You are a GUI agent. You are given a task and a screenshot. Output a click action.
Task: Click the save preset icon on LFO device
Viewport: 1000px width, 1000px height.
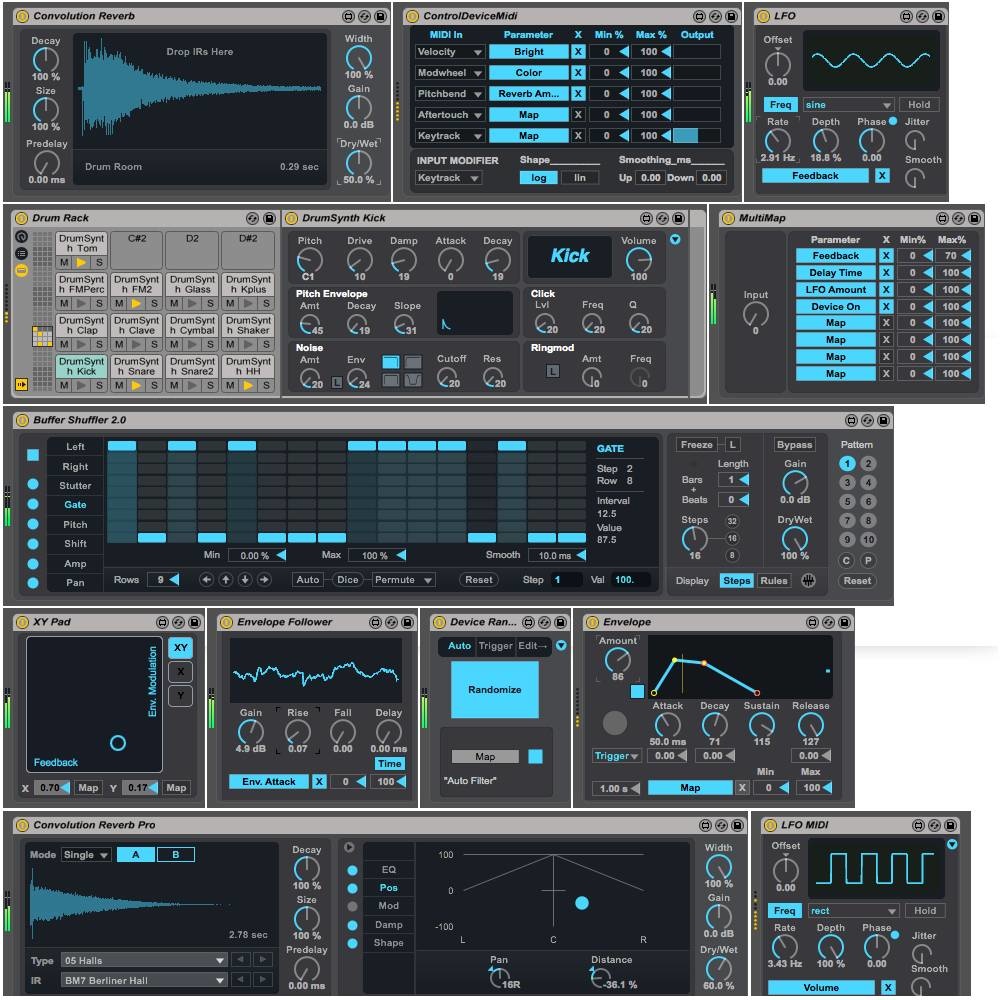[x=938, y=16]
